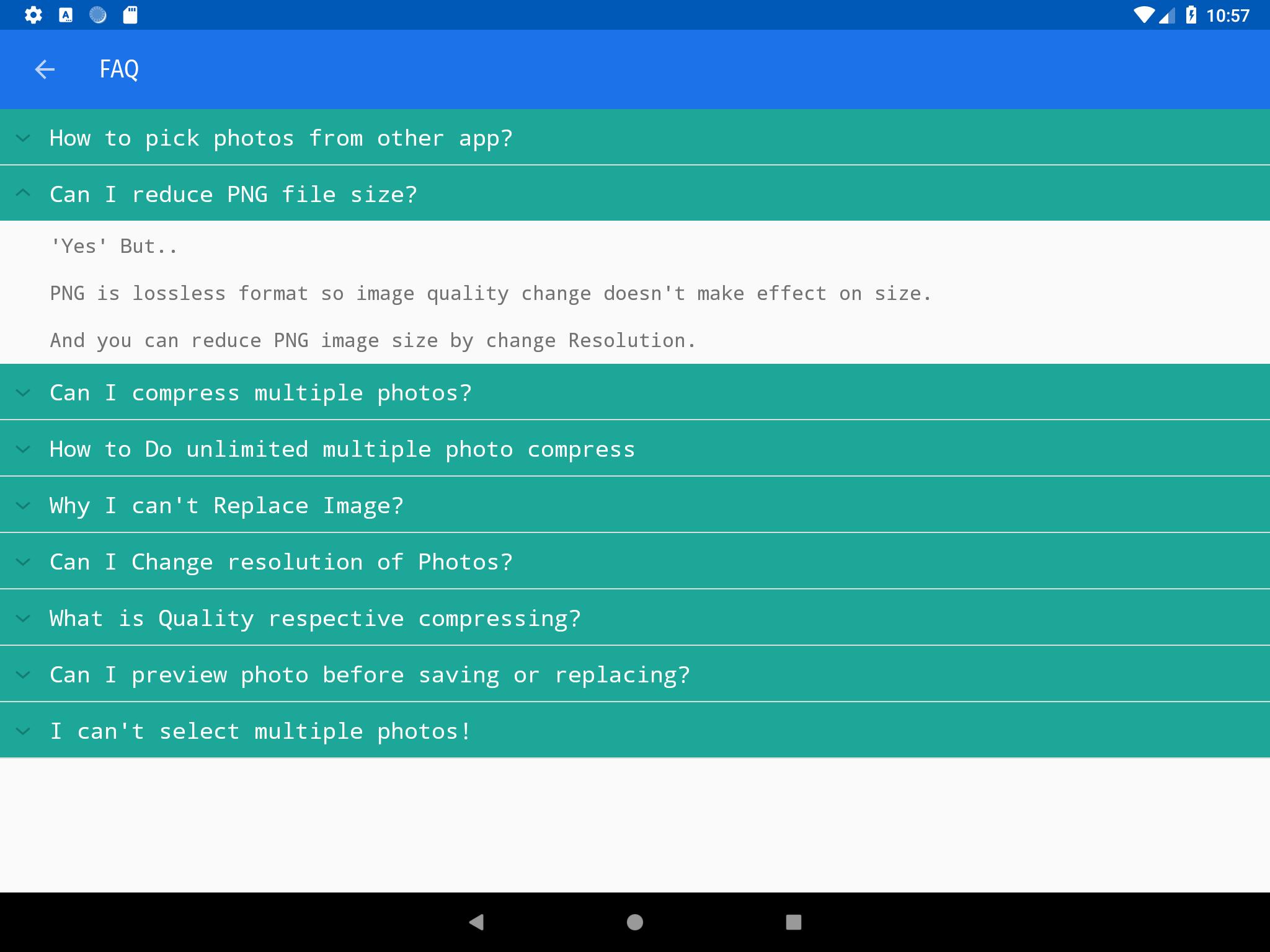The width and height of the screenshot is (1270, 952).
Task: Collapse chevron beside PNG file size question
Action: 23,194
